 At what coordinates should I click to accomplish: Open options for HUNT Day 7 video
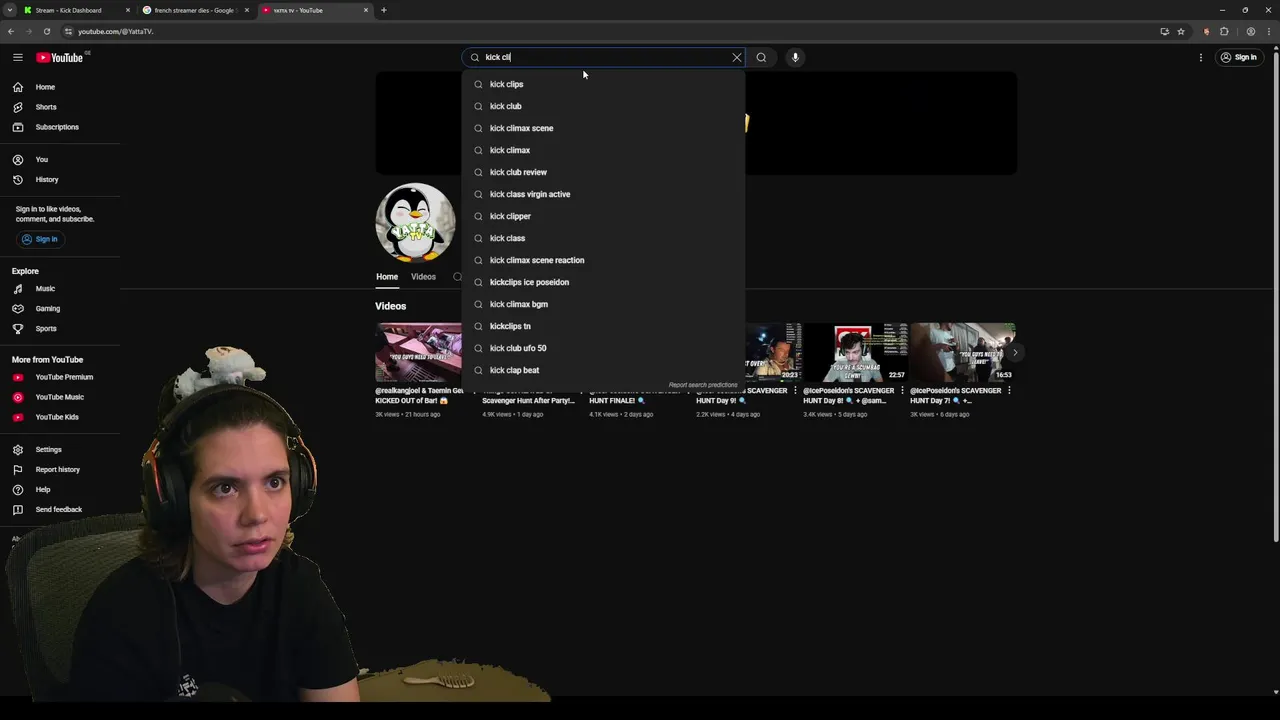click(x=1009, y=391)
